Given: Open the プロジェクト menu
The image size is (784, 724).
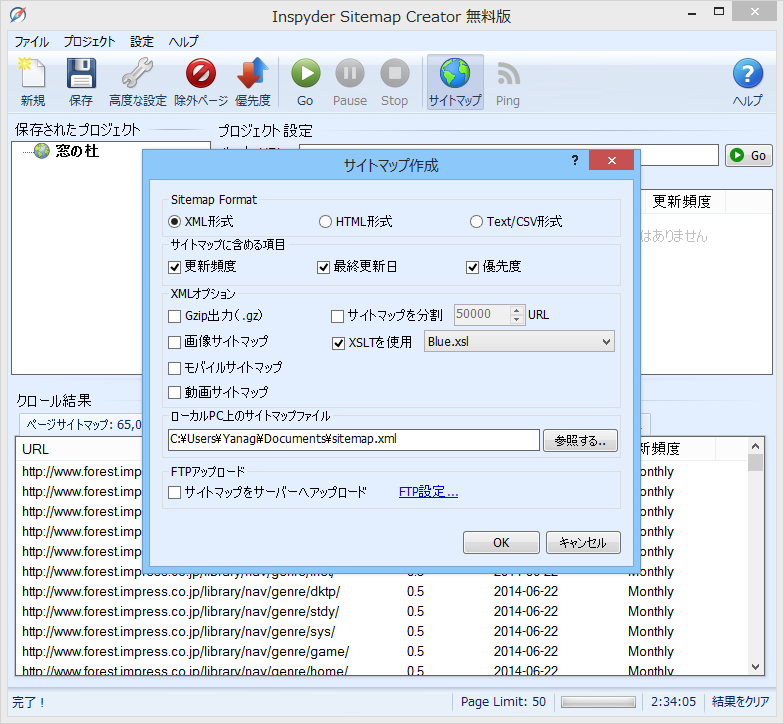Looking at the screenshot, I should pyautogui.click(x=90, y=42).
